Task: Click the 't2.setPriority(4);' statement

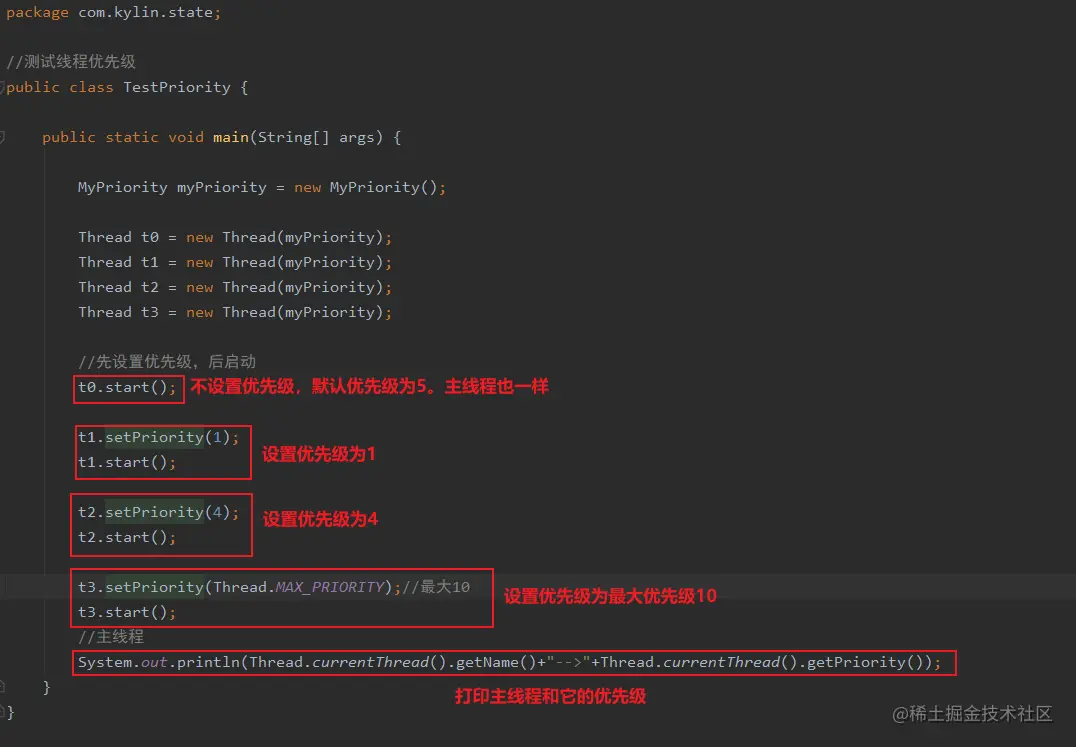Action: click(159, 512)
